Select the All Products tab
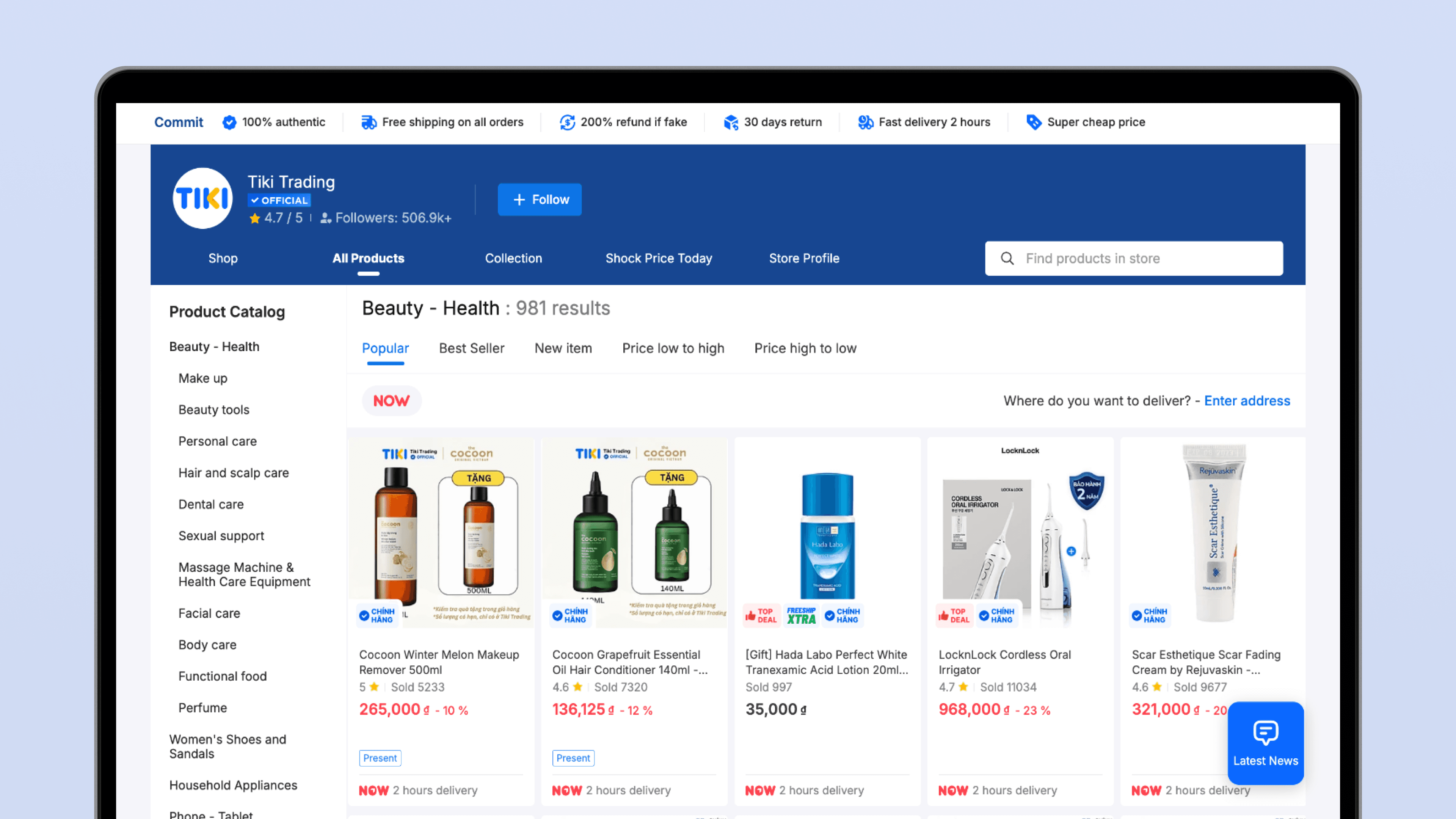1456x819 pixels. coord(369,258)
